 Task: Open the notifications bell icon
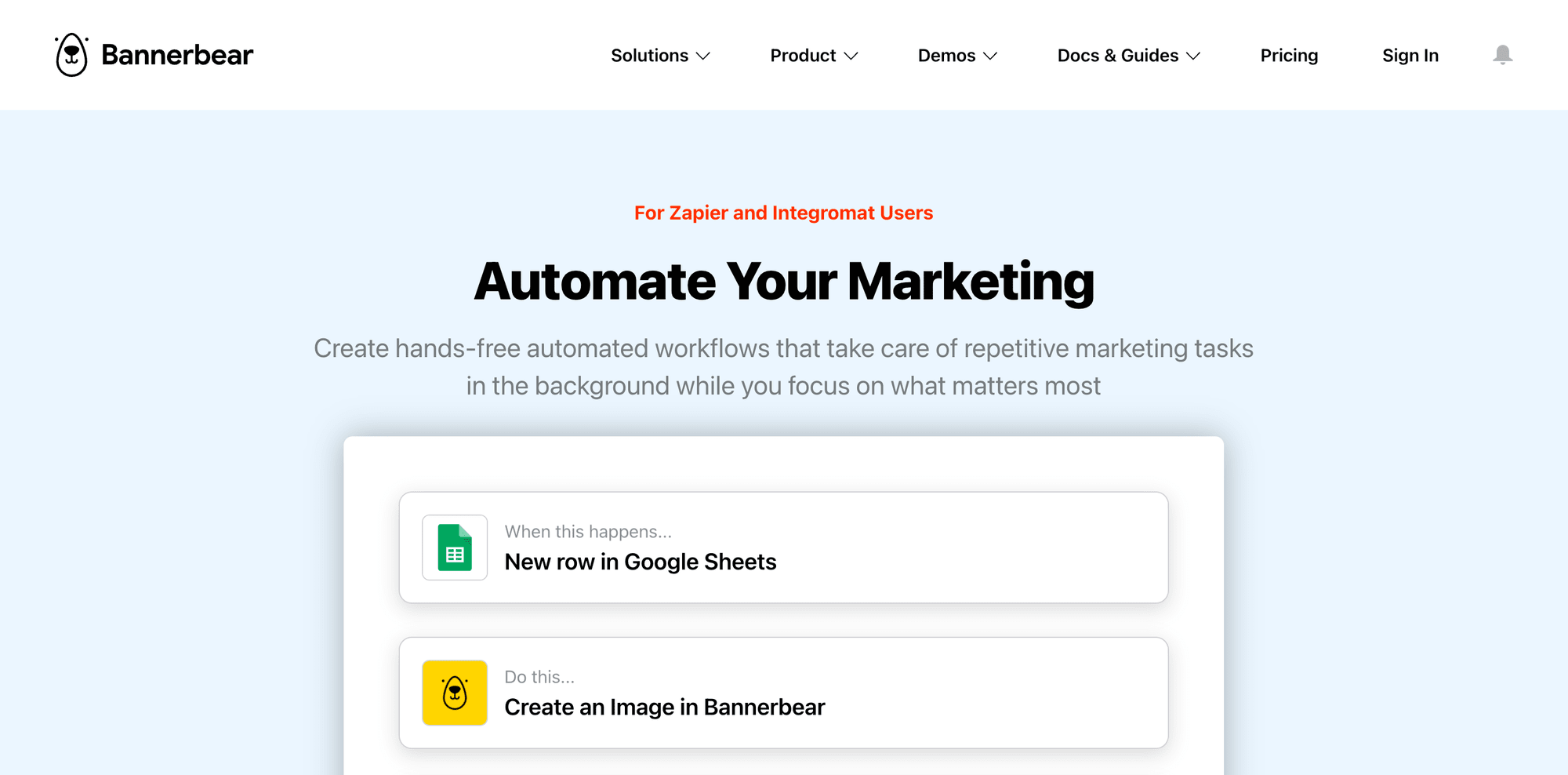[x=1502, y=55]
